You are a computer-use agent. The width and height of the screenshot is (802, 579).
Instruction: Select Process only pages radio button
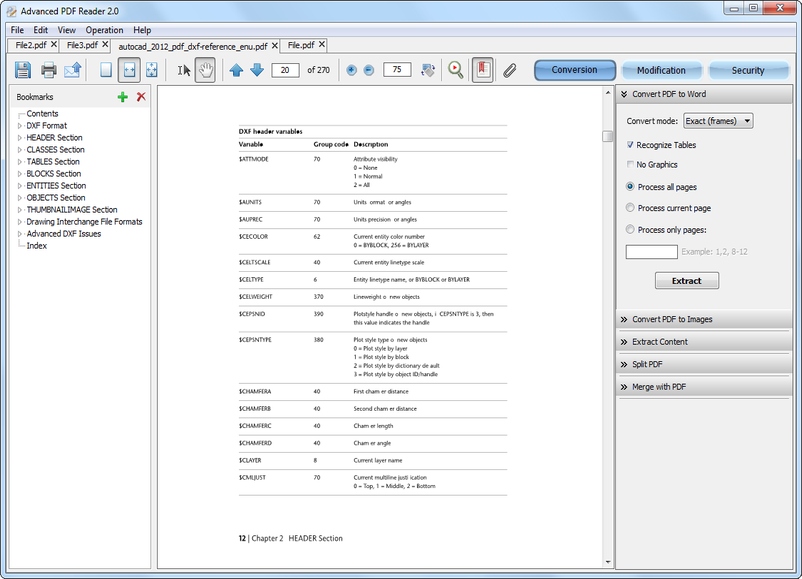coord(630,230)
